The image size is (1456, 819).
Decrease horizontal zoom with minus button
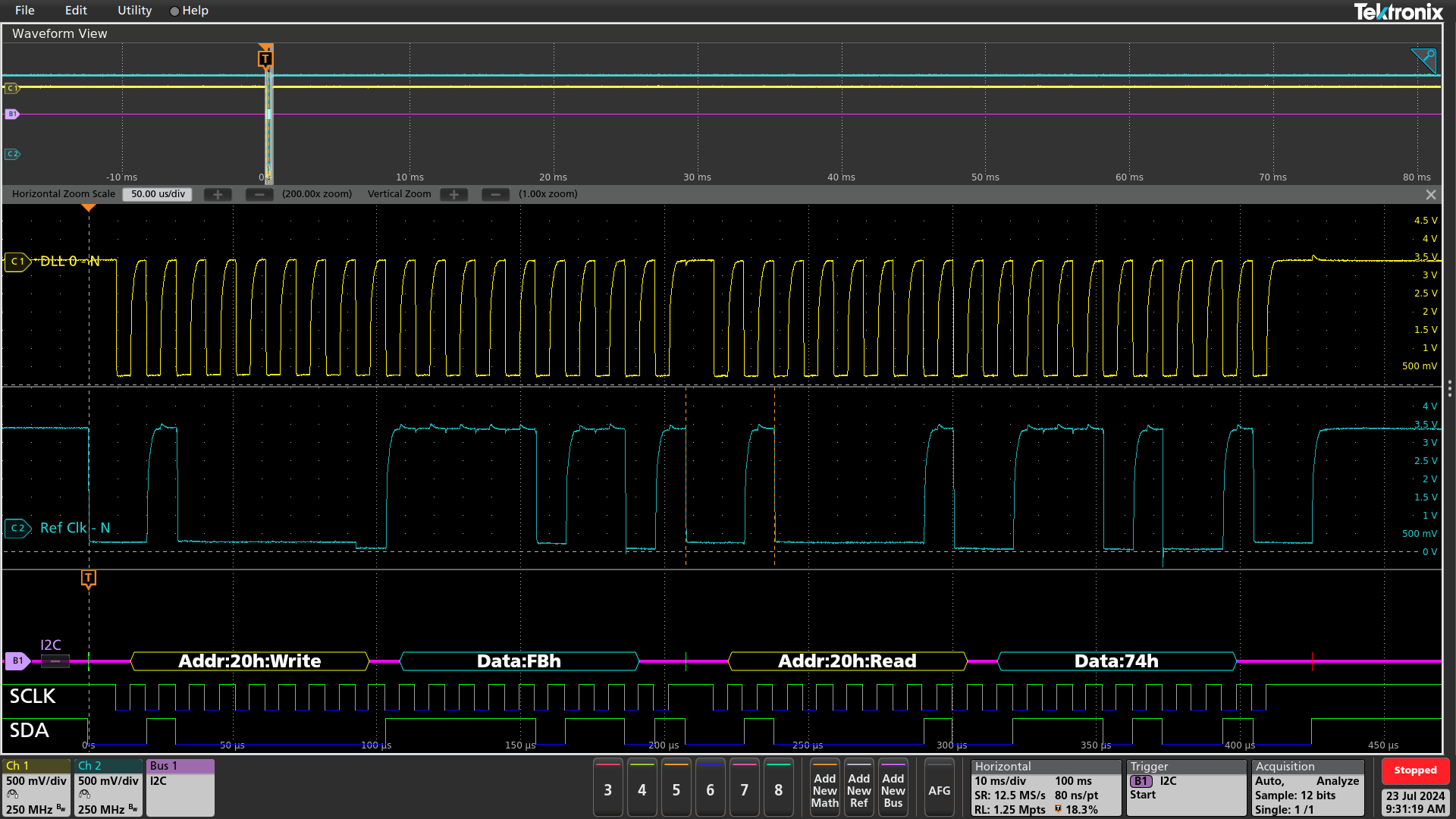tap(259, 194)
